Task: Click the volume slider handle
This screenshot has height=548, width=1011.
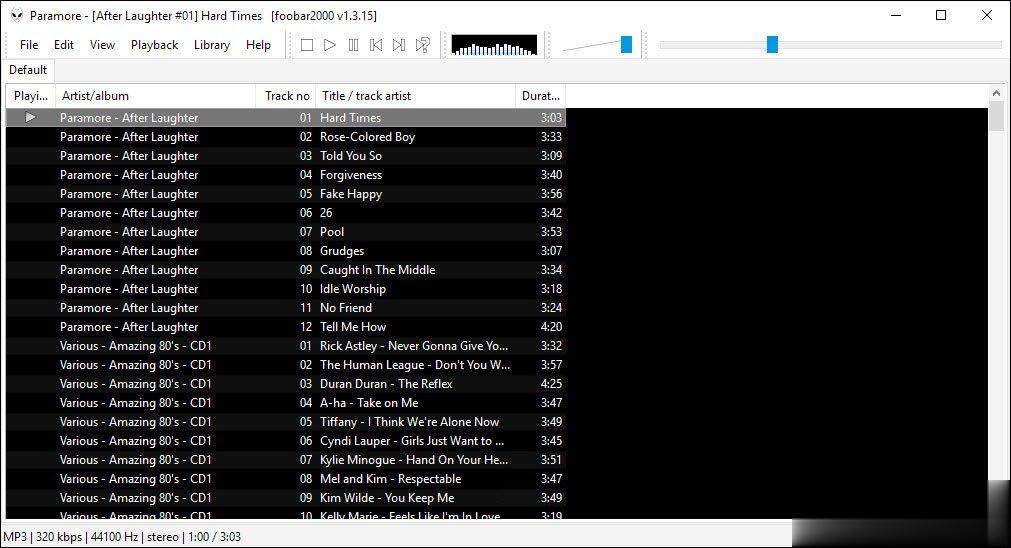Action: point(626,44)
